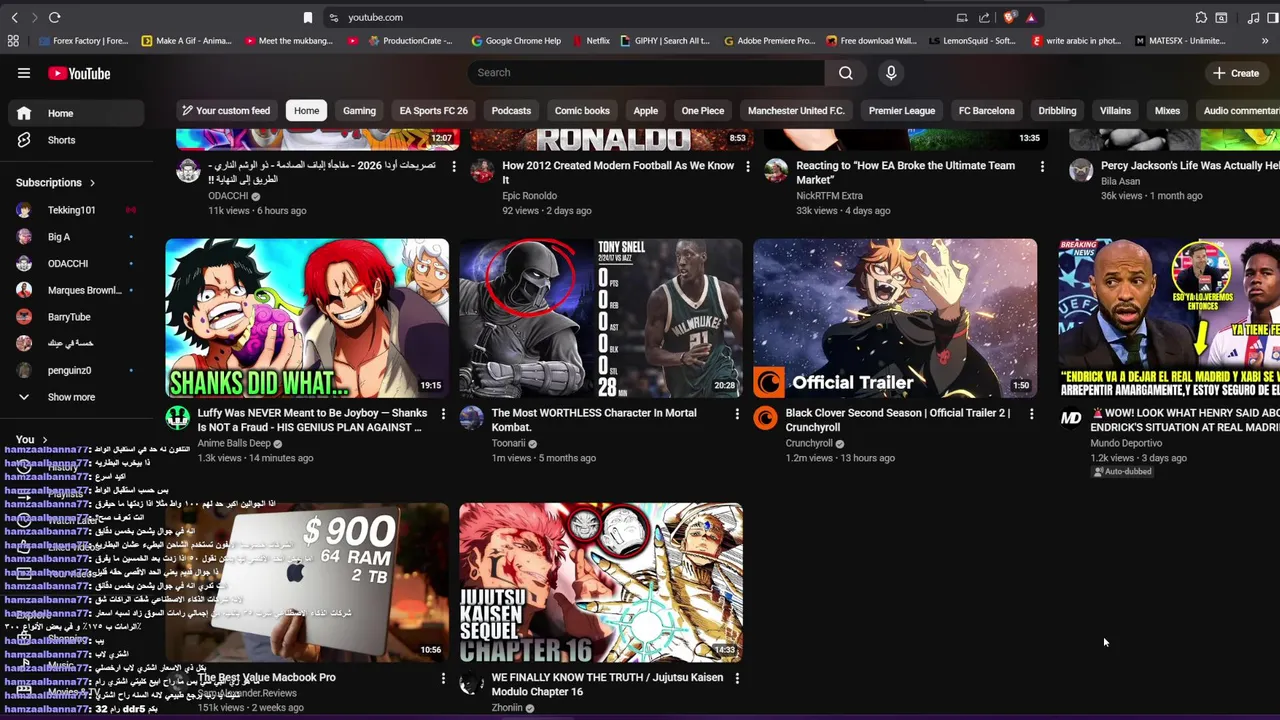Select the Gaming filter chip
This screenshot has height=720, width=1280.
(x=359, y=111)
